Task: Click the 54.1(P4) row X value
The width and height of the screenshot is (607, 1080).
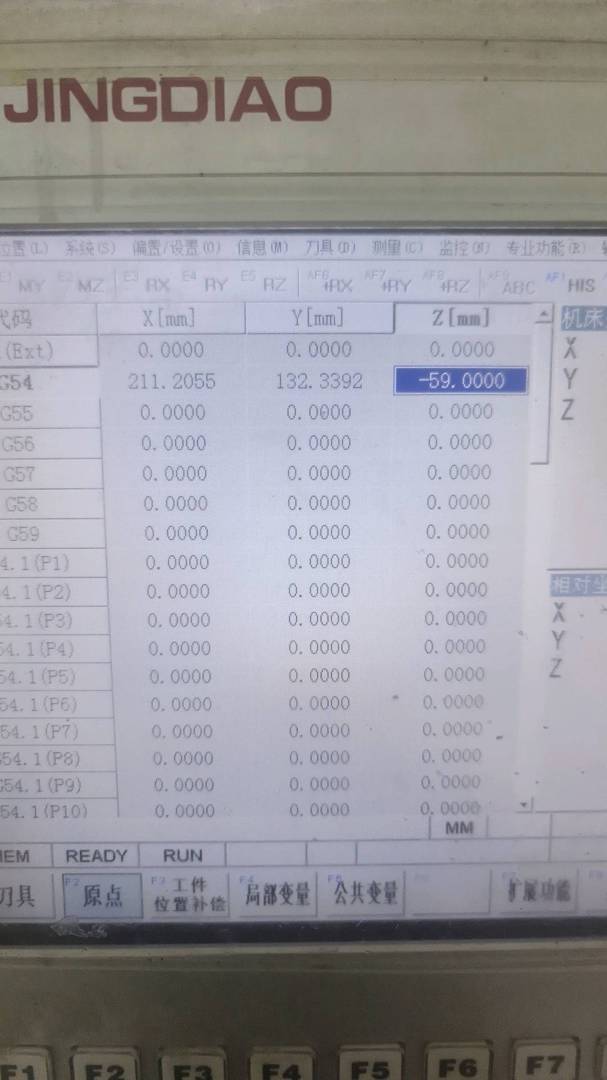Action: [181, 648]
